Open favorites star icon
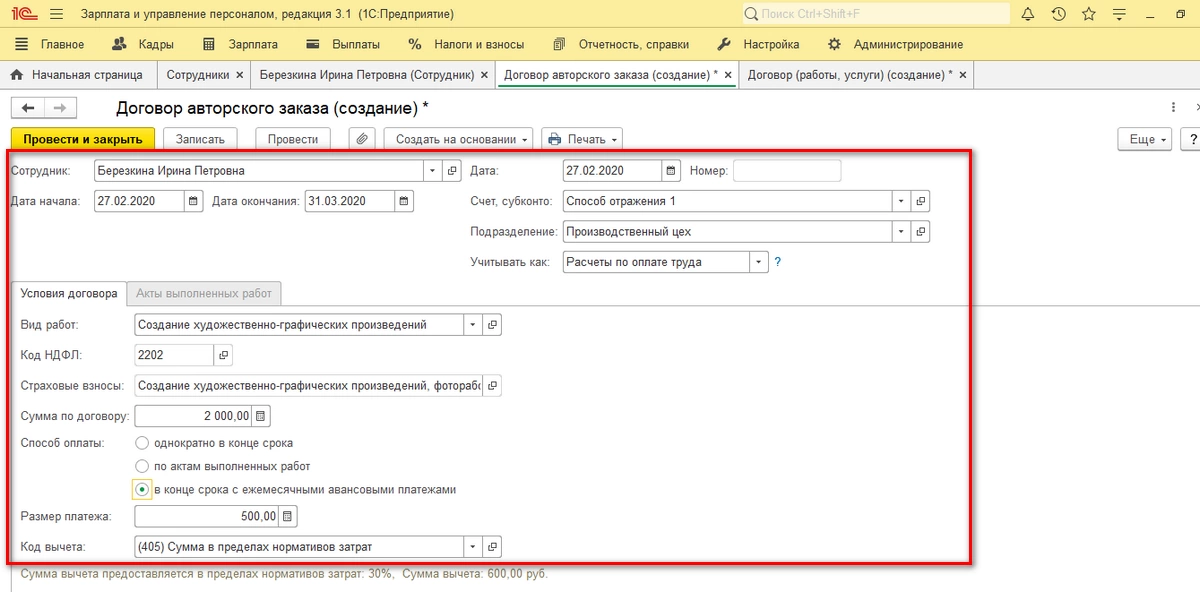 [x=1090, y=15]
